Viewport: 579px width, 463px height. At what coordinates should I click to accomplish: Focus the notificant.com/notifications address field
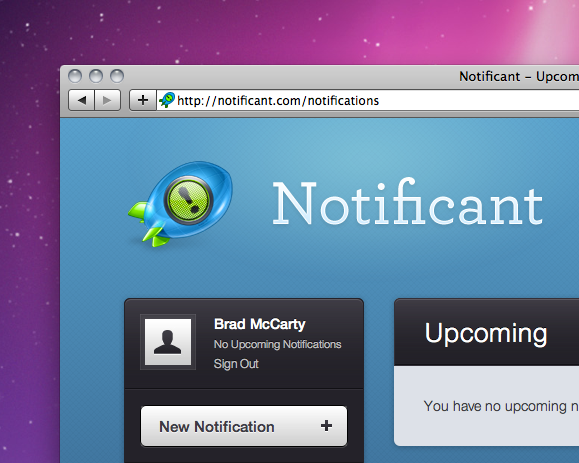click(x=368, y=100)
